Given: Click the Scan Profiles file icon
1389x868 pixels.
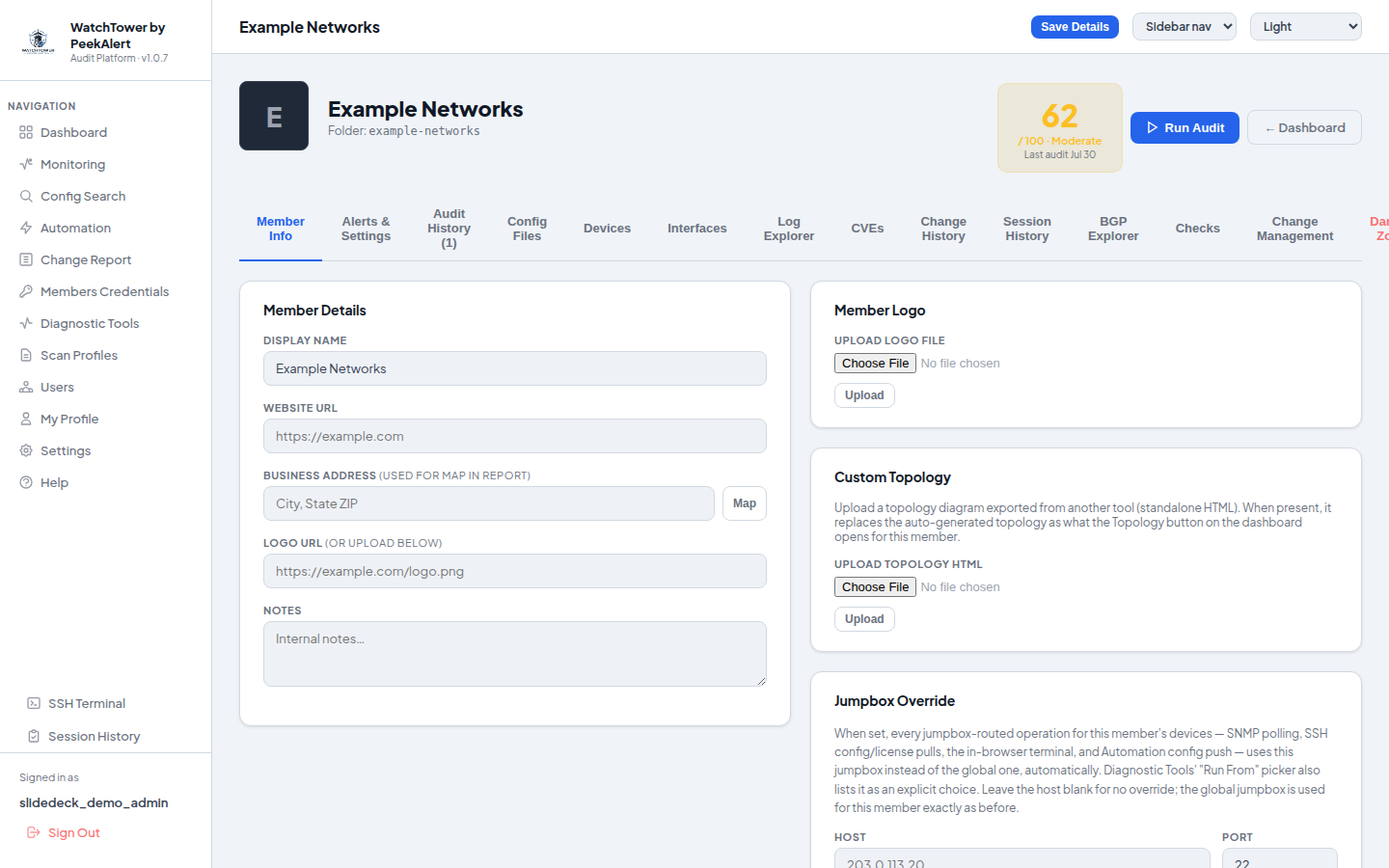Looking at the screenshot, I should point(26,355).
